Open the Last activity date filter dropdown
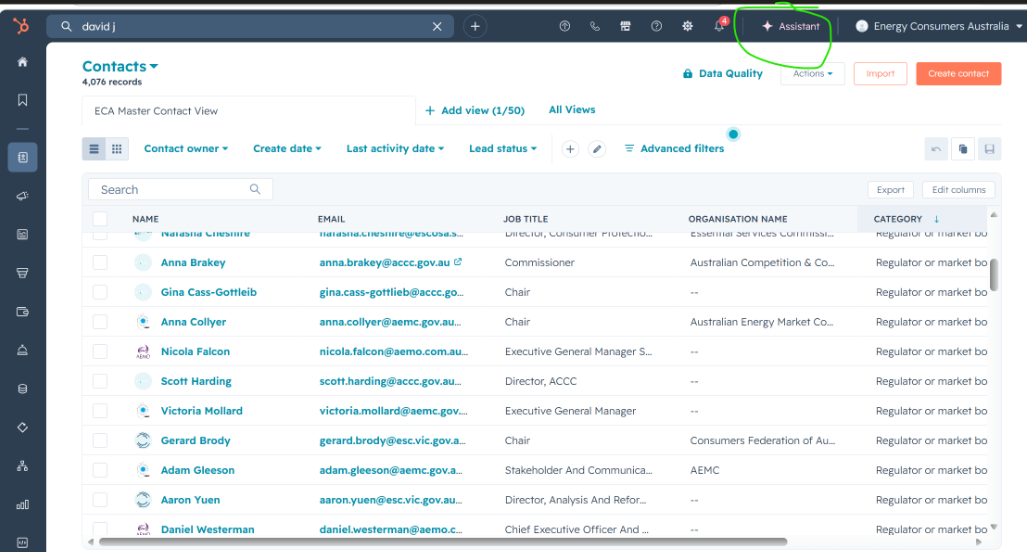1027x552 pixels. click(395, 149)
